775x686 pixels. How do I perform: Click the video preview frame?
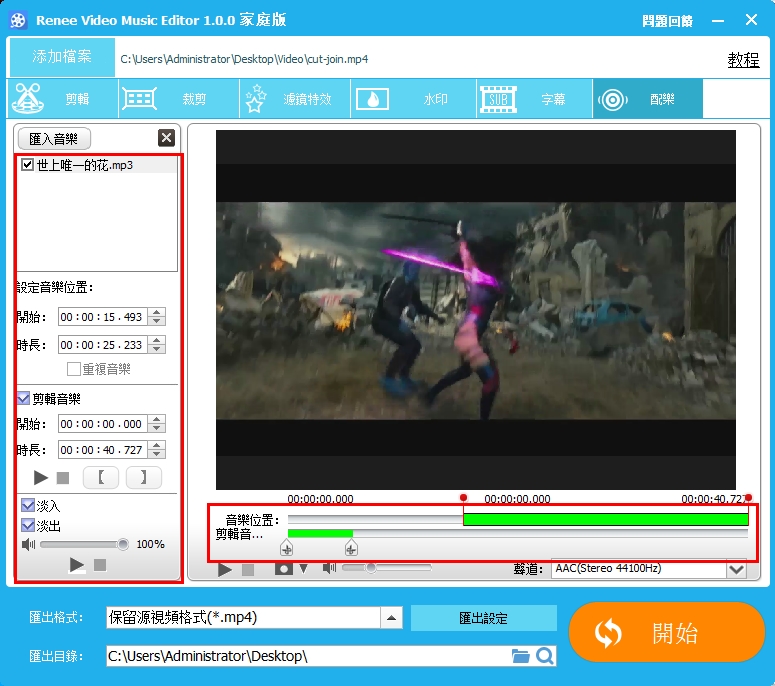(x=475, y=310)
